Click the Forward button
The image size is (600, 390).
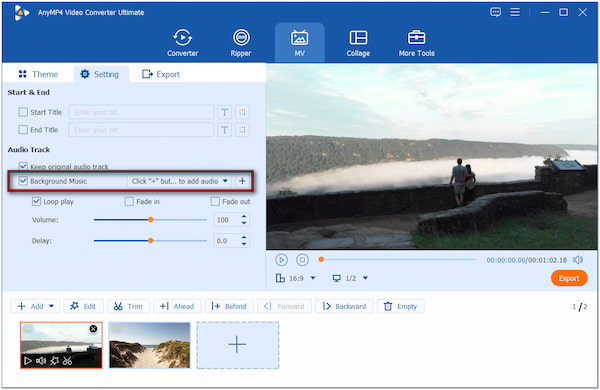click(284, 306)
